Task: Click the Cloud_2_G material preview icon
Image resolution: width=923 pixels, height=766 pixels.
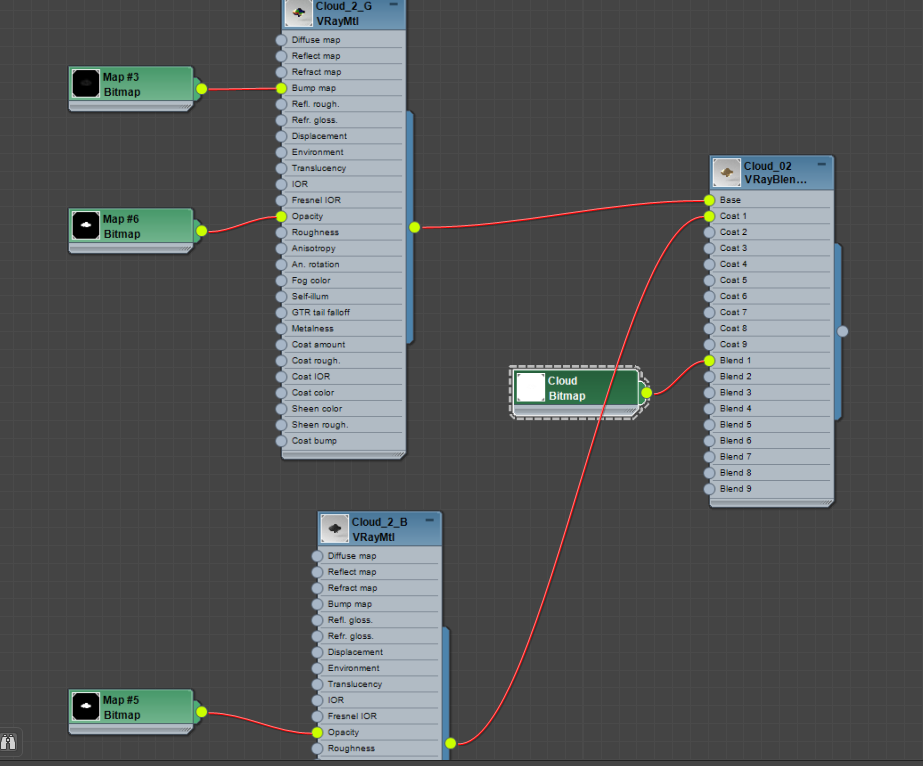Action: coord(298,13)
